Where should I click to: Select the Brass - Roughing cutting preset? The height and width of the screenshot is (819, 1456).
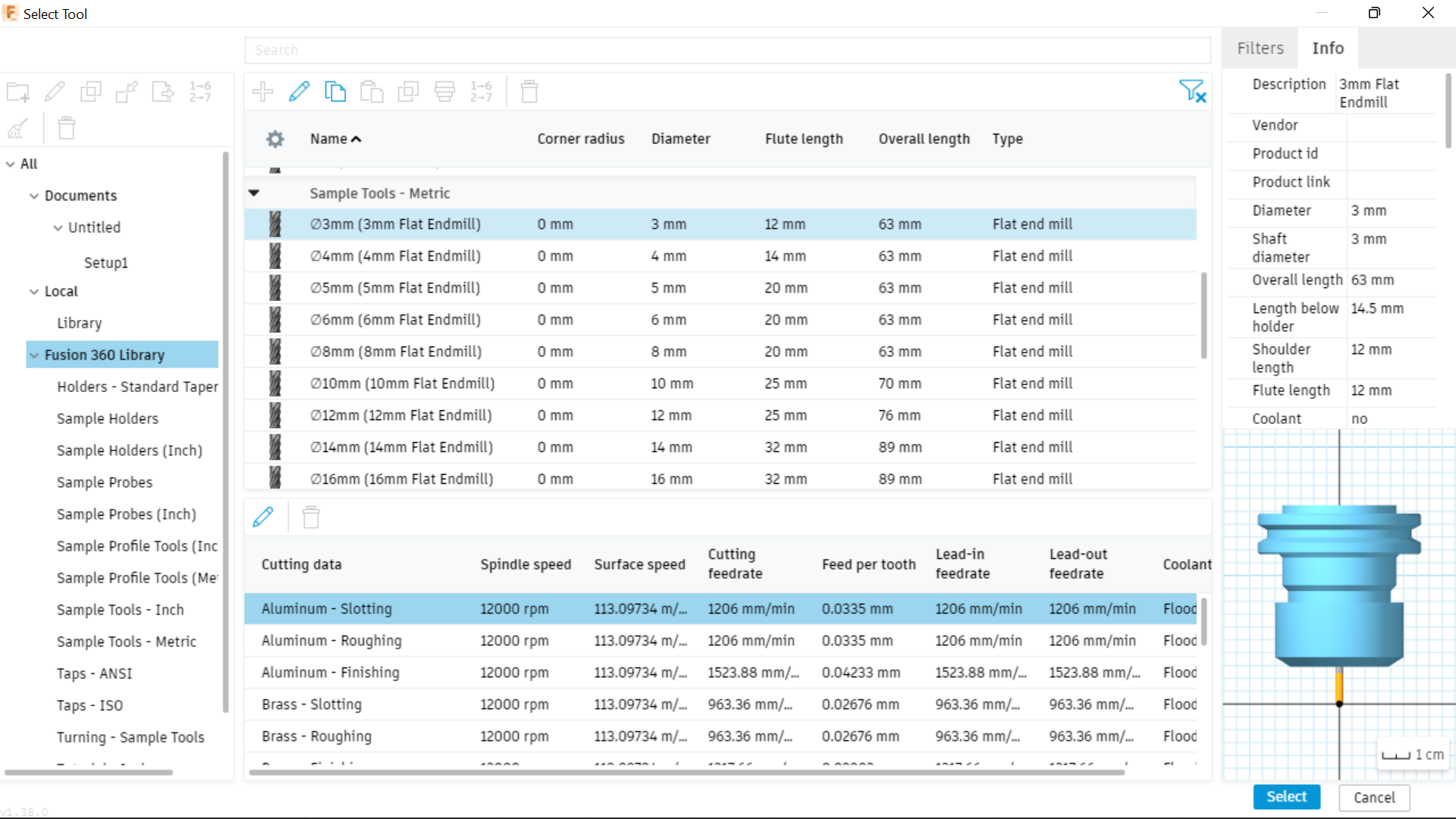tap(316, 736)
